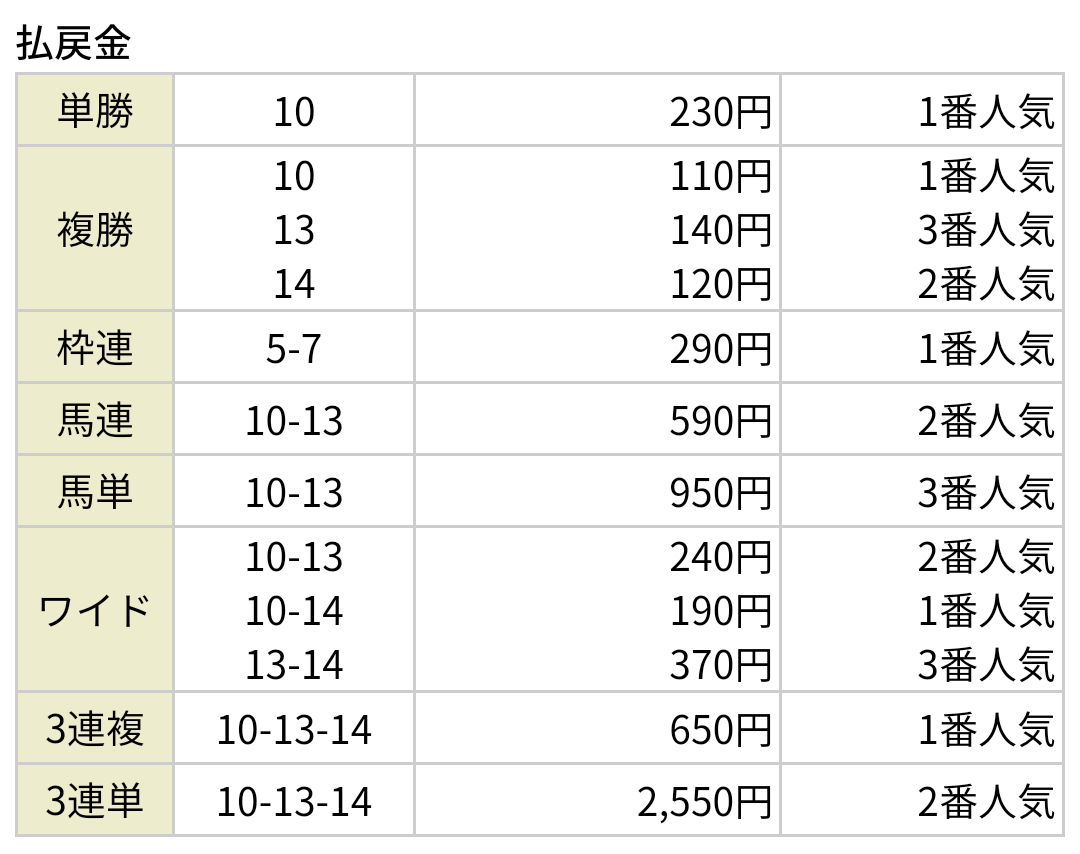Click the 2,550円 payout amount
The image size is (1080, 854).
click(x=704, y=802)
